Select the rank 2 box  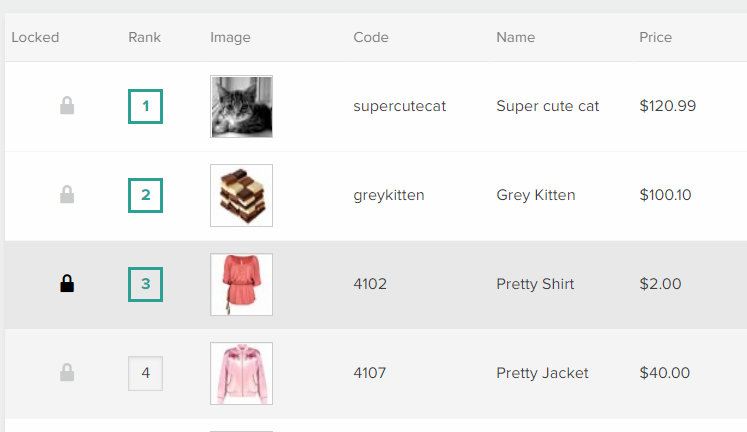[145, 195]
